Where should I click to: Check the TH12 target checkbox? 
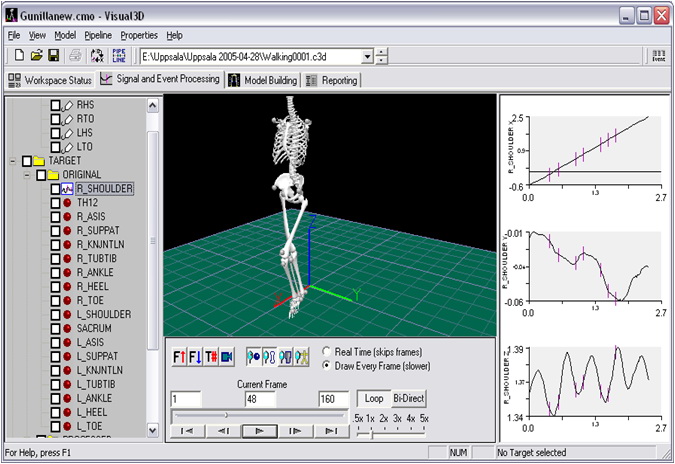[x=56, y=201]
